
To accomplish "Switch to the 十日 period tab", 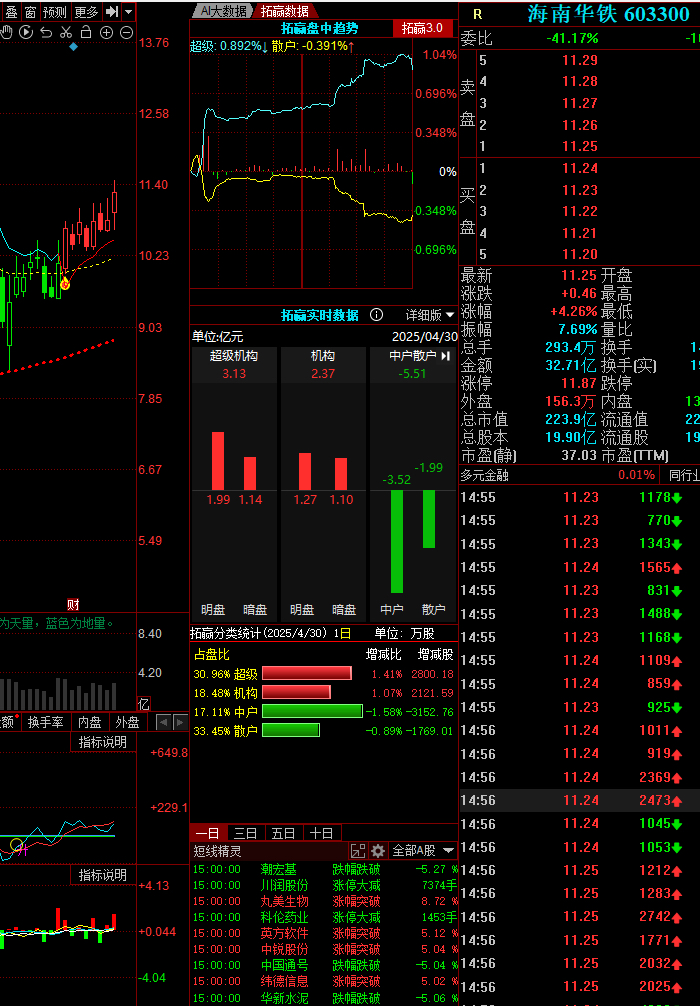I will (x=321, y=833).
